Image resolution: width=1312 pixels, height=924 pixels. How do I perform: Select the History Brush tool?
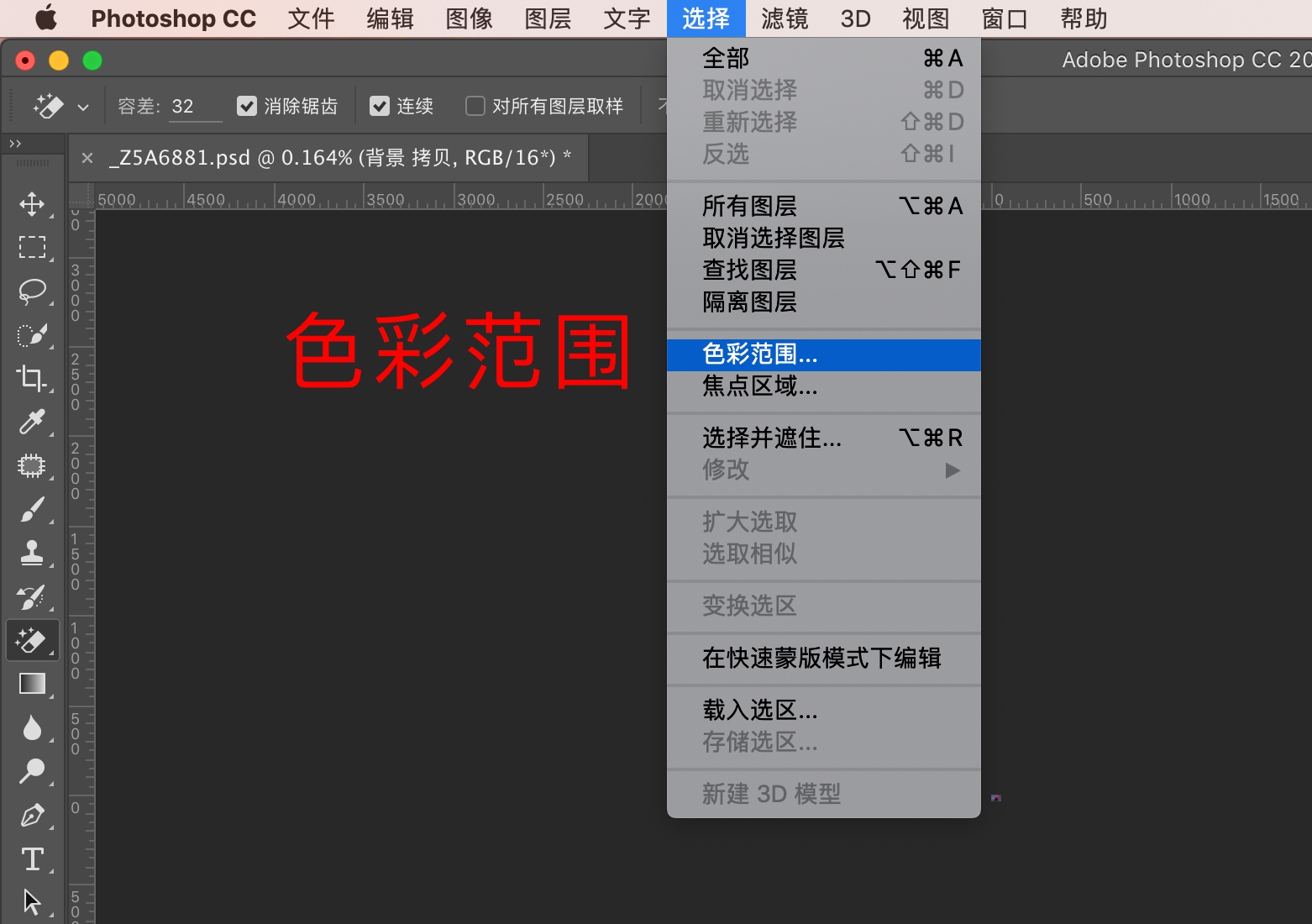(x=33, y=596)
